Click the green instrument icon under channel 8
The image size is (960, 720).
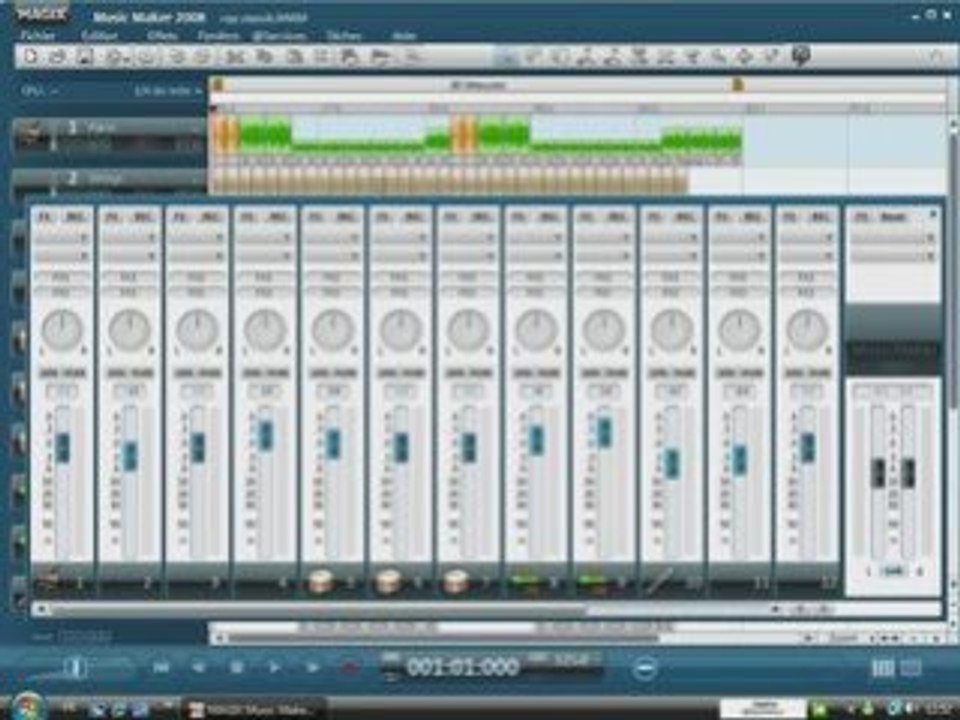coord(525,581)
